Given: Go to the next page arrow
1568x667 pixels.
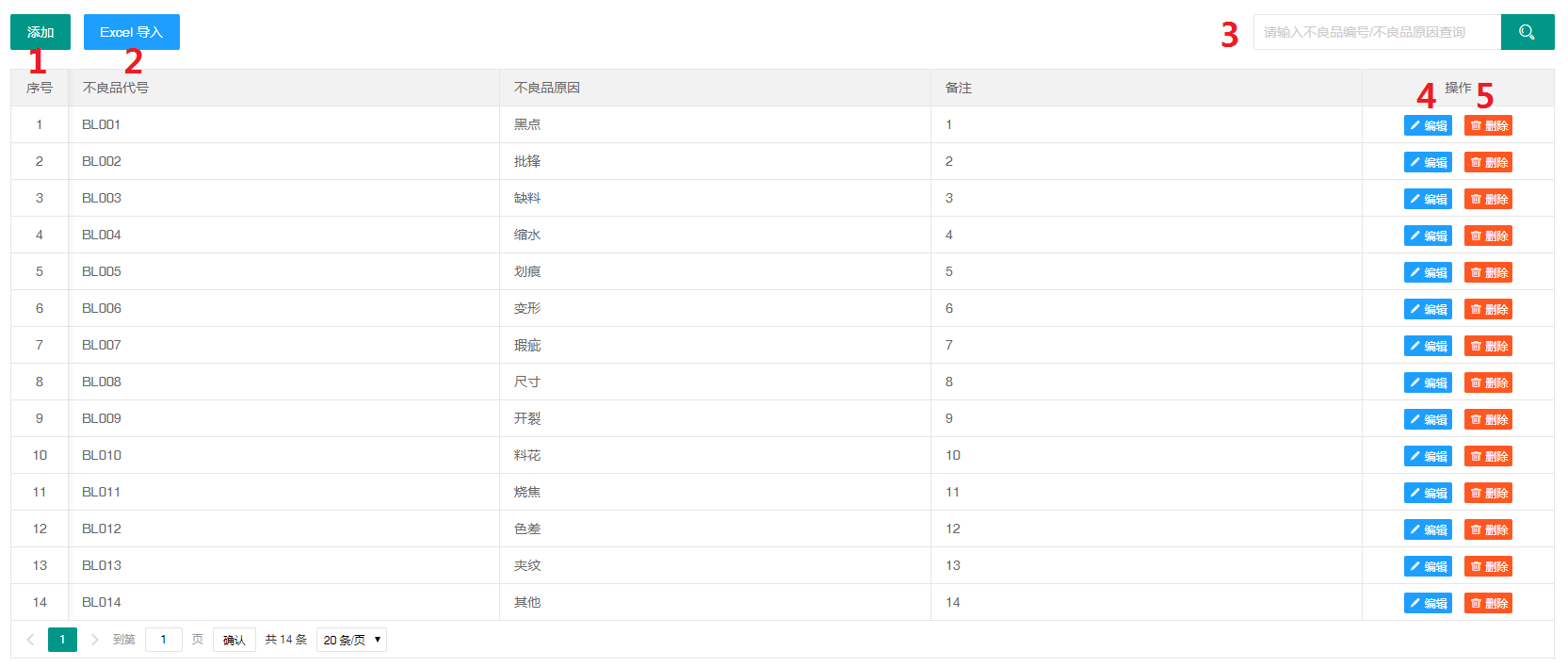Looking at the screenshot, I should click(x=94, y=640).
